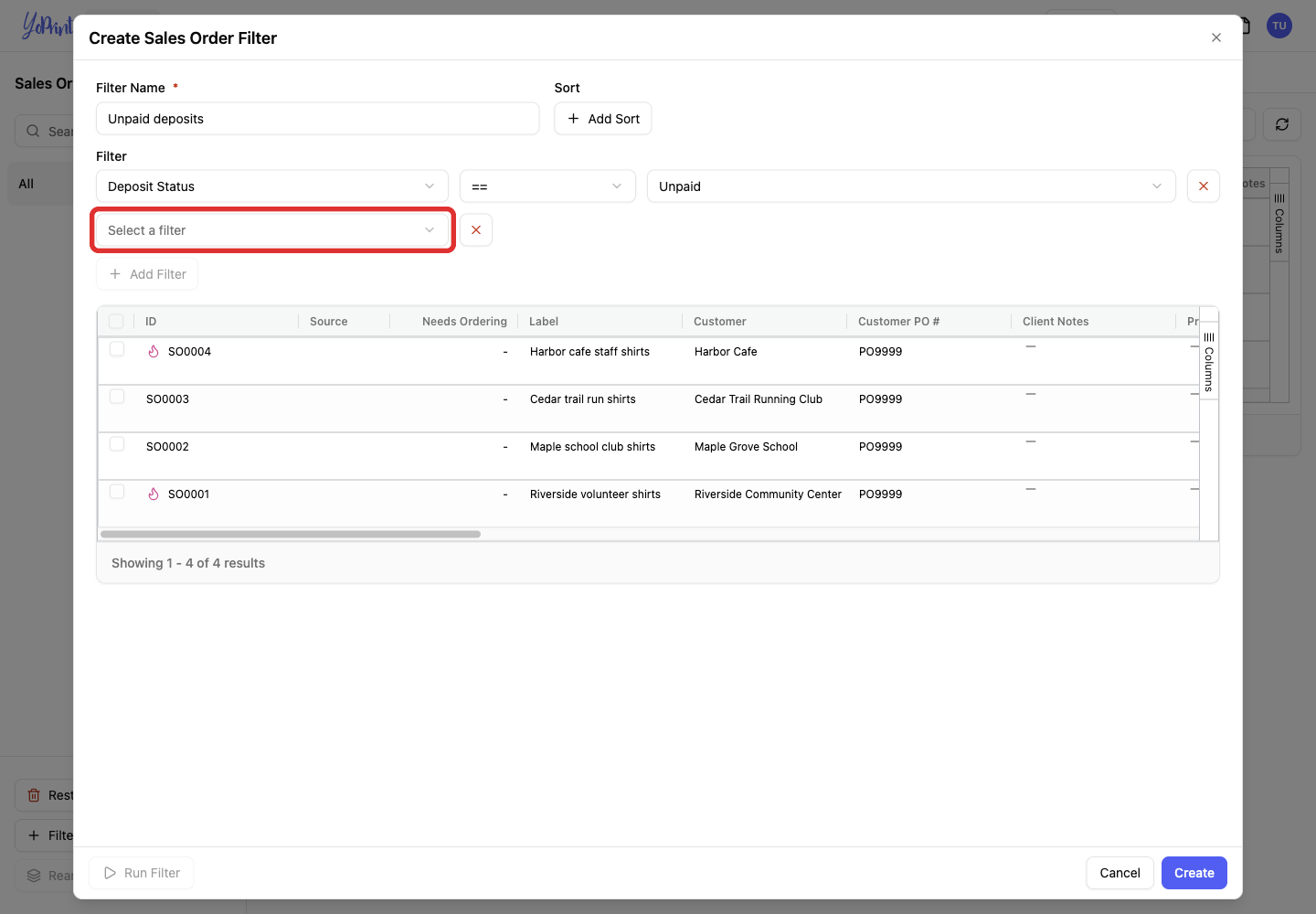Toggle the select-all checkbox in table header
1316x914 pixels.
click(116, 322)
